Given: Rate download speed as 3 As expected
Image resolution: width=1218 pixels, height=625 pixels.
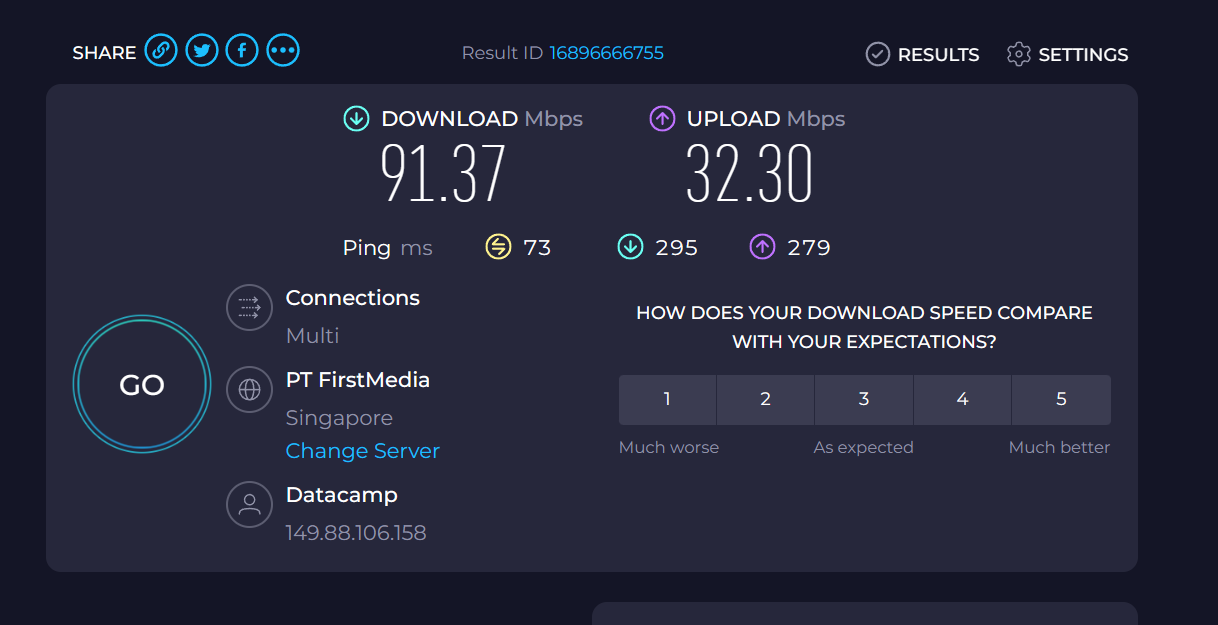Looking at the screenshot, I should (864, 400).
